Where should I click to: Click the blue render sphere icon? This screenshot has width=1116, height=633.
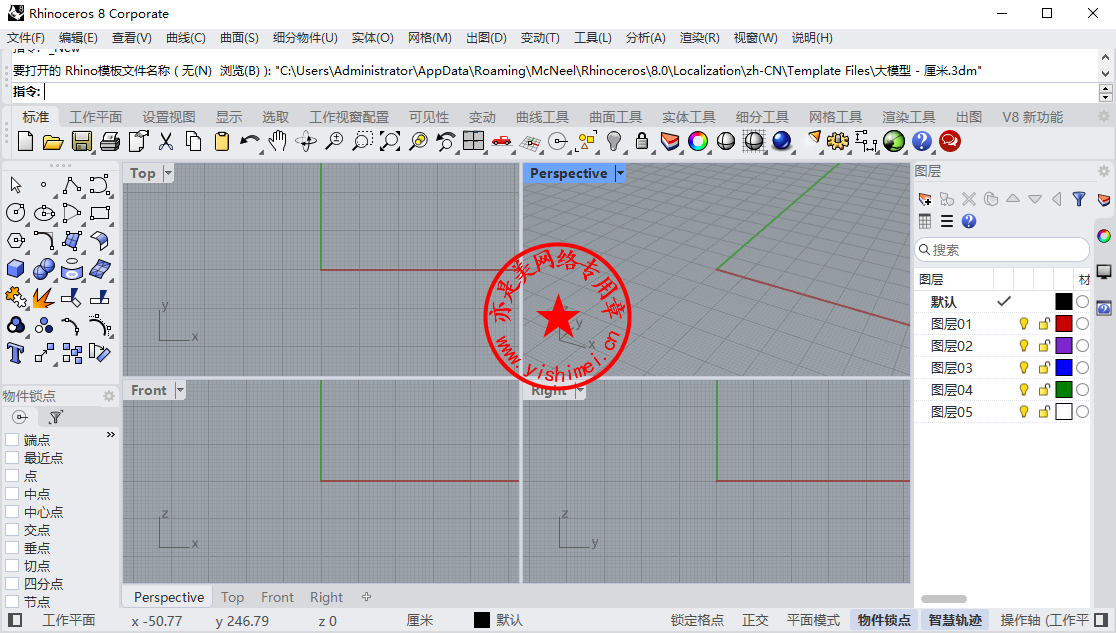tap(781, 142)
